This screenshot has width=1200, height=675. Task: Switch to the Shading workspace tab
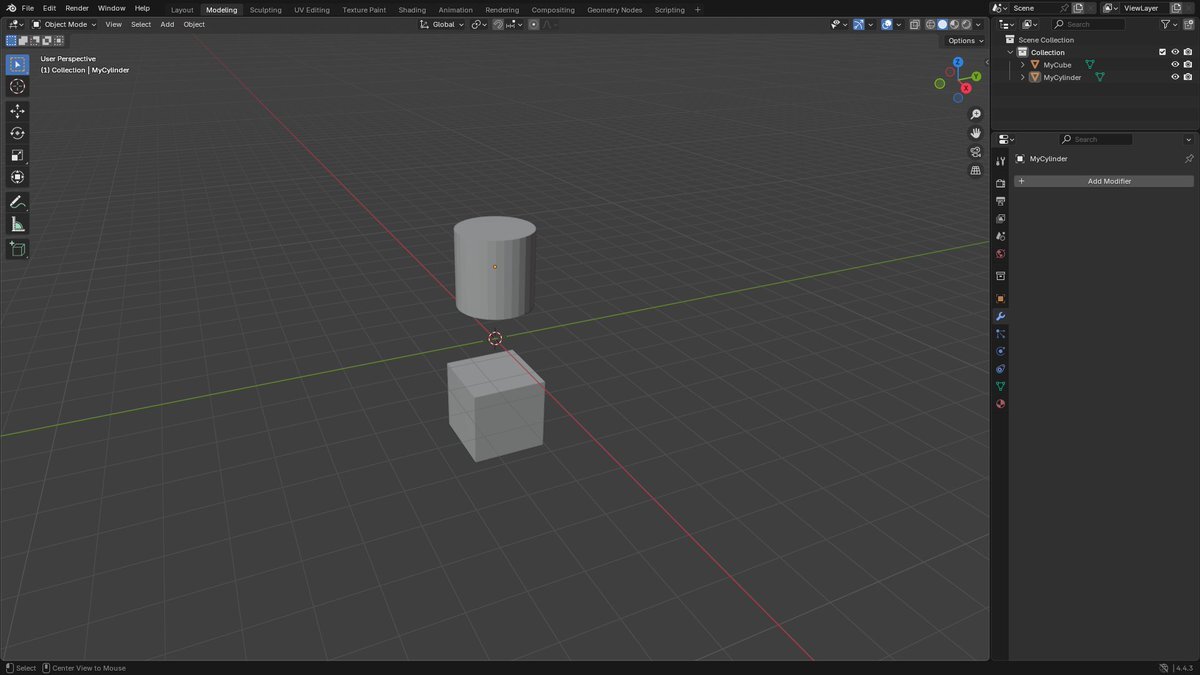412,10
